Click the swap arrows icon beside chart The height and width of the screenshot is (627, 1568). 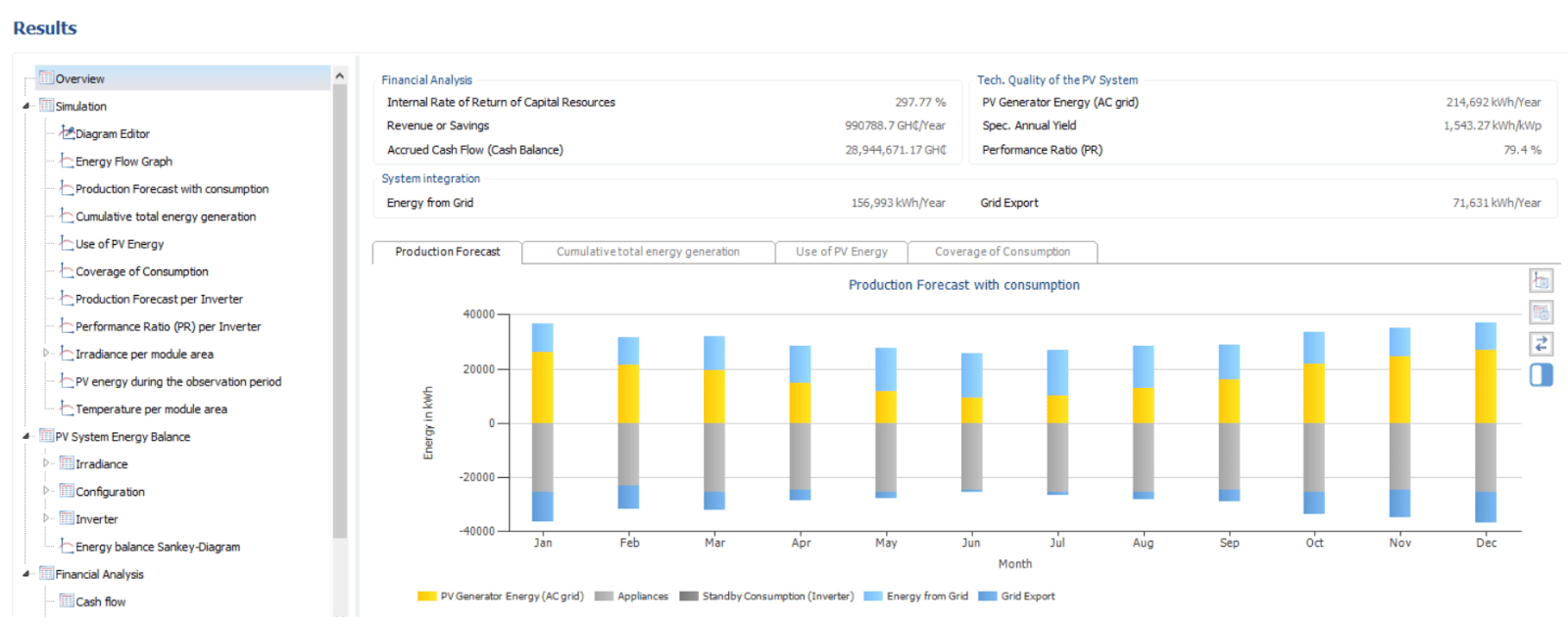tap(1541, 344)
